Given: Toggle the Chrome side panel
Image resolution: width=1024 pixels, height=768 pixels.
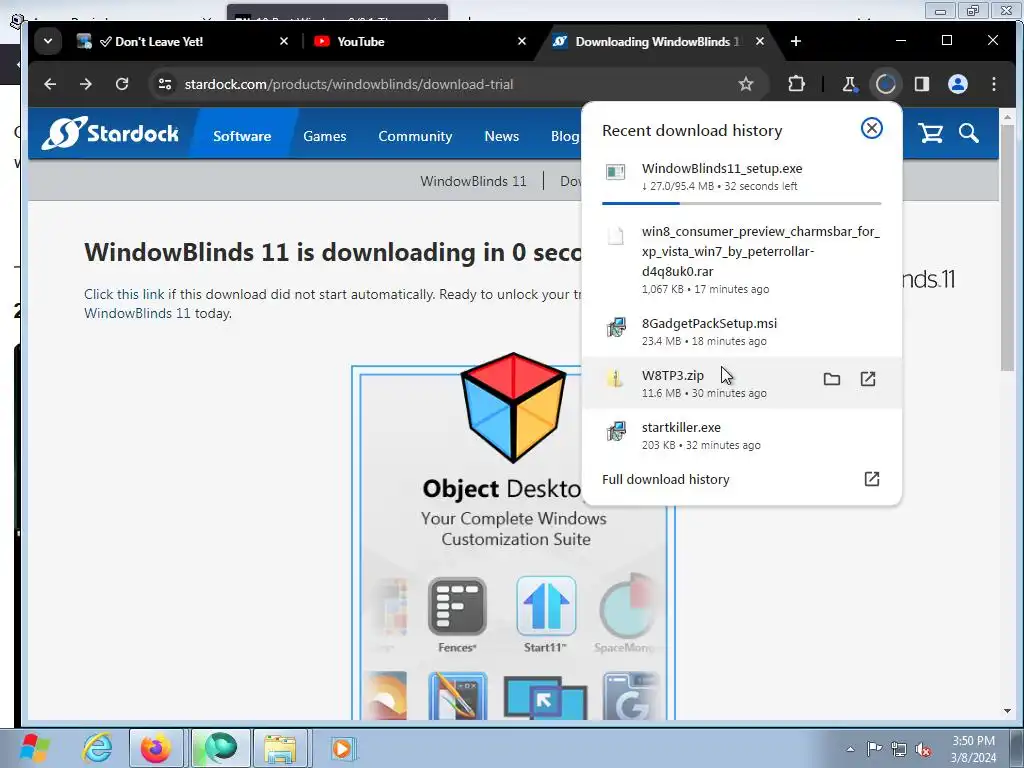Looking at the screenshot, I should 921,84.
